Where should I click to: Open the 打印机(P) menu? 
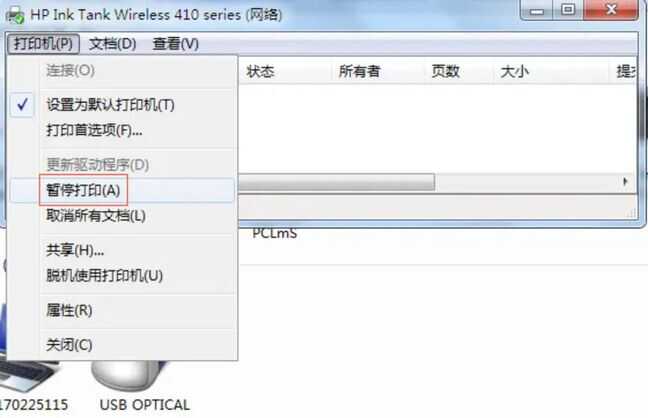tap(43, 43)
